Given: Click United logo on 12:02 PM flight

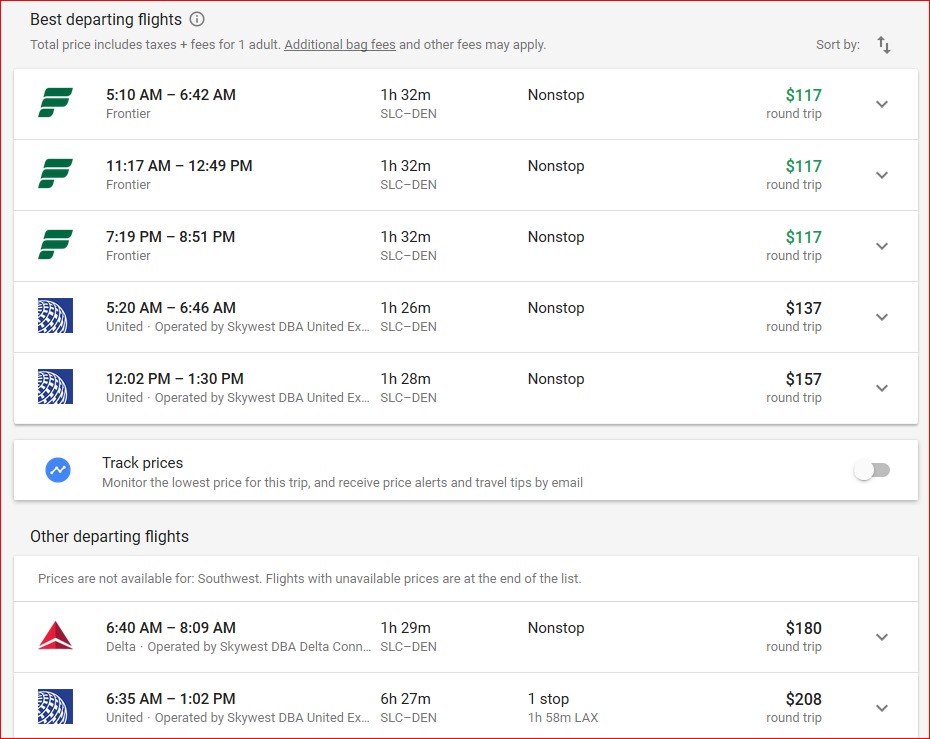Looking at the screenshot, I should (x=55, y=388).
